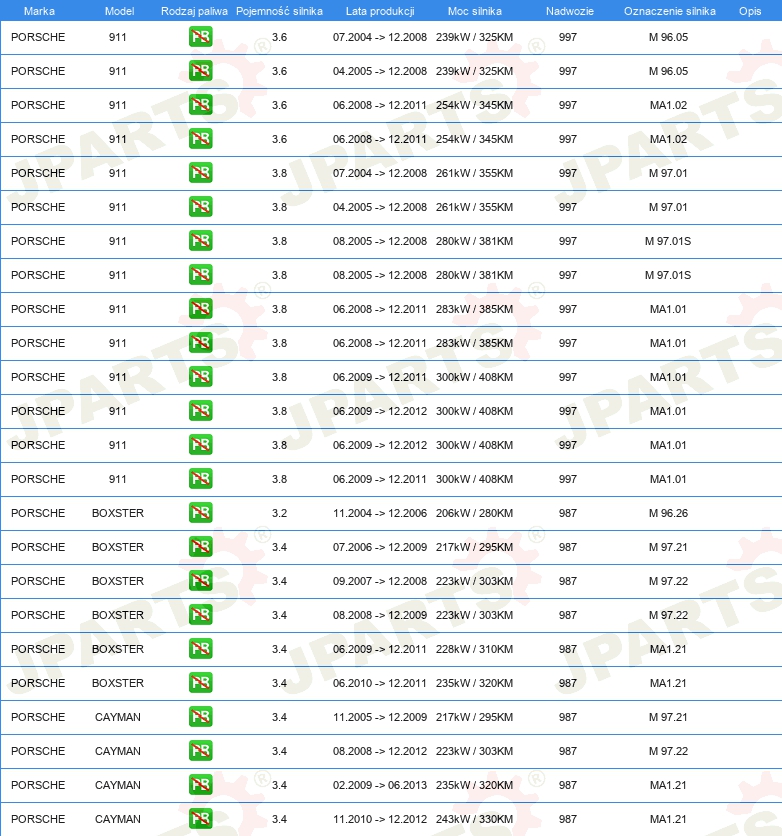Click fuel icon in Cayman 217kW row
This screenshot has height=836, width=782.
click(200, 717)
